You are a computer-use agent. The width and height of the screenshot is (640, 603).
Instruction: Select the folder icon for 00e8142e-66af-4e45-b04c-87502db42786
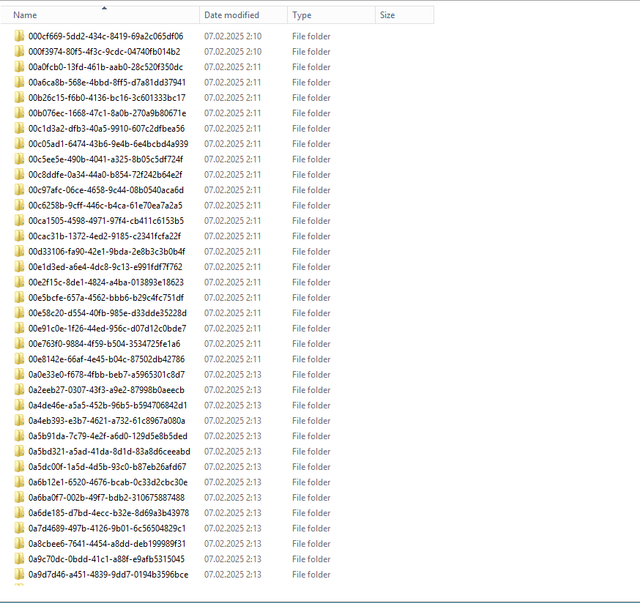(19, 359)
